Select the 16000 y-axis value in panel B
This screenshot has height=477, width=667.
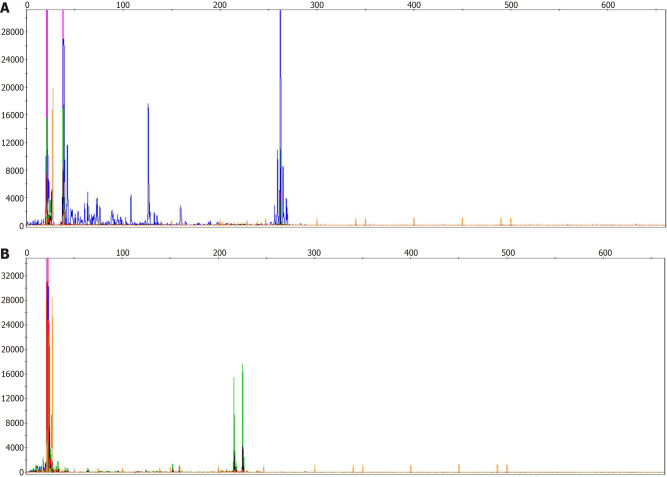[12, 374]
